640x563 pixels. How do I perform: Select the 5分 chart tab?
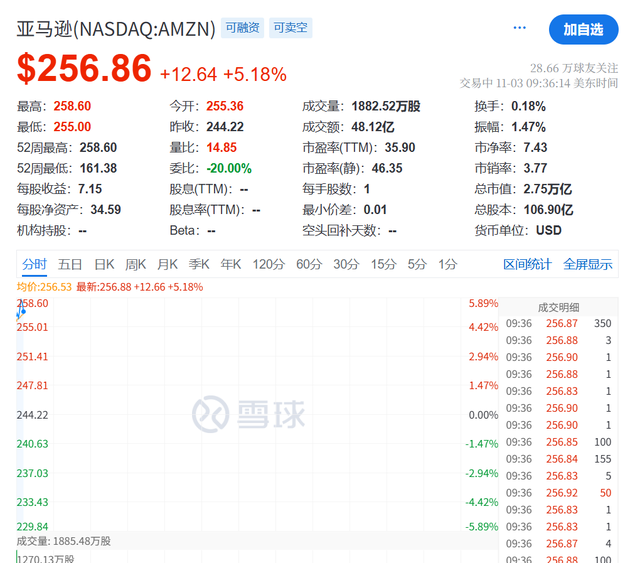pos(417,264)
